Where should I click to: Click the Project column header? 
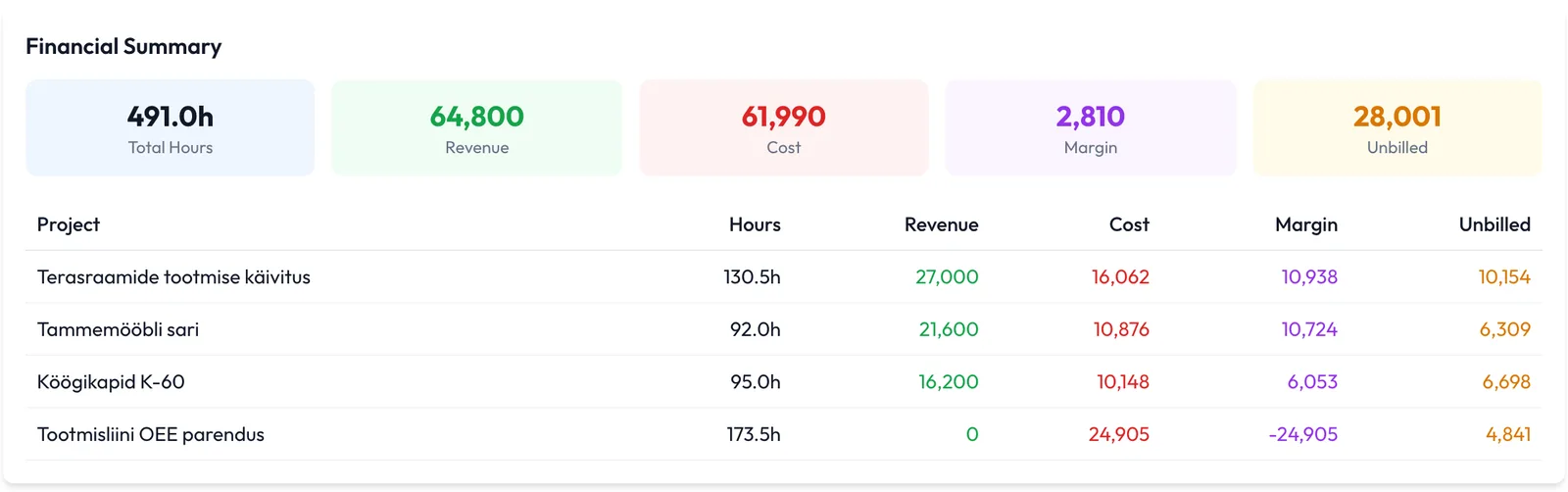(x=69, y=224)
